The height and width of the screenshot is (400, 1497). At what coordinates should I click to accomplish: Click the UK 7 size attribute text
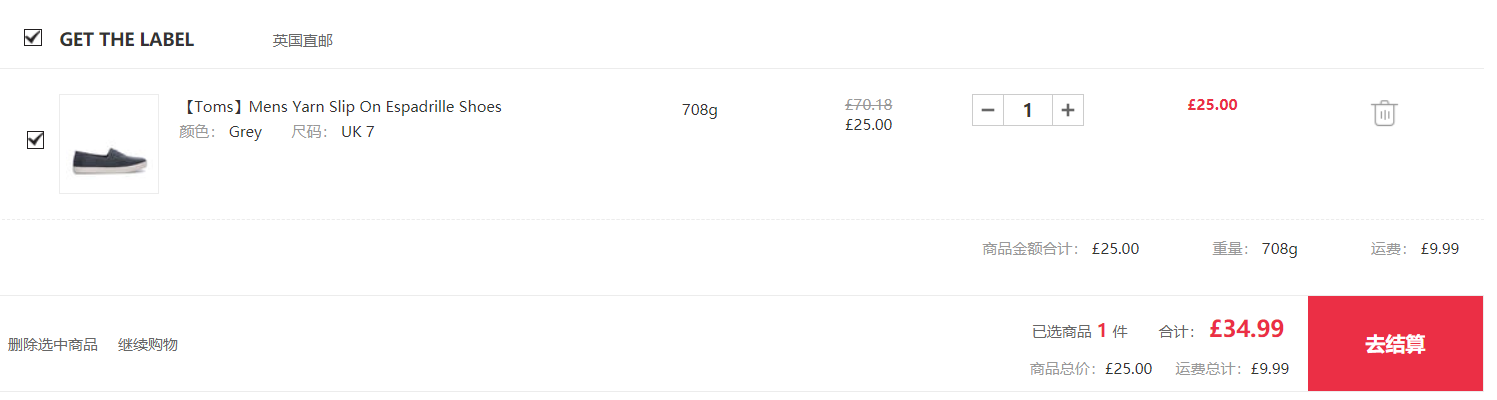pyautogui.click(x=358, y=132)
